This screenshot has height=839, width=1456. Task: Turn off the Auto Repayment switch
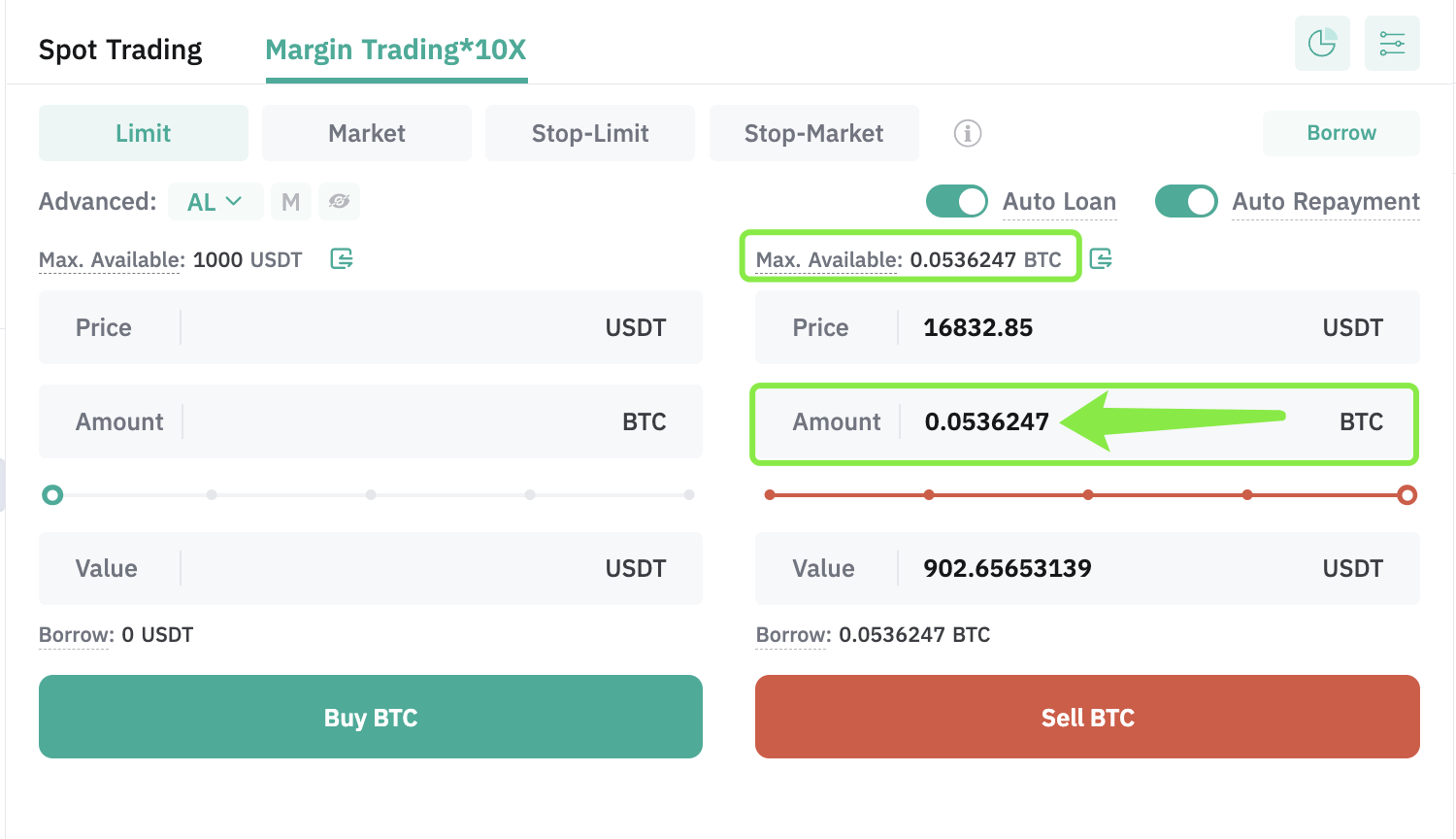click(1186, 201)
